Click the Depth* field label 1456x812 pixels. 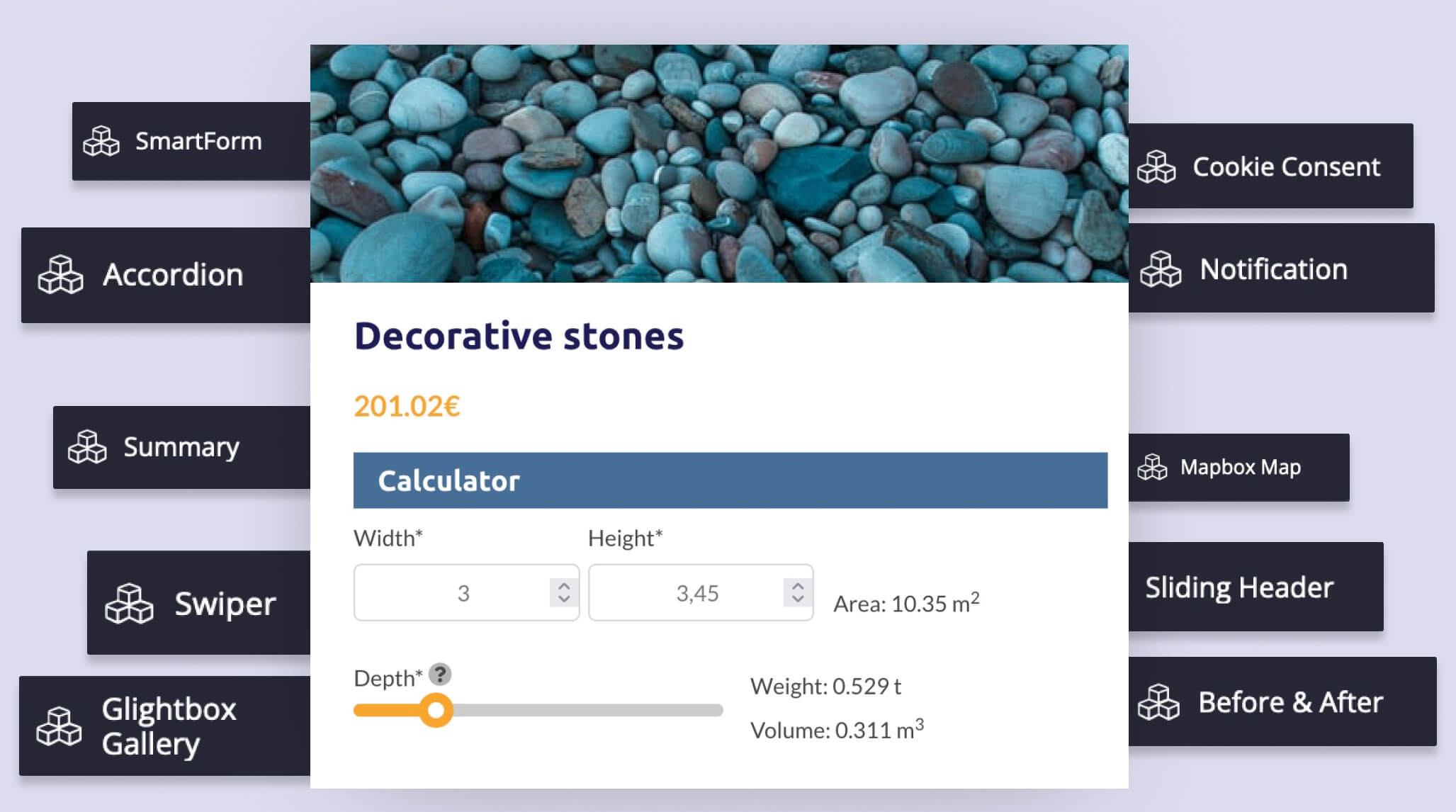(x=388, y=678)
